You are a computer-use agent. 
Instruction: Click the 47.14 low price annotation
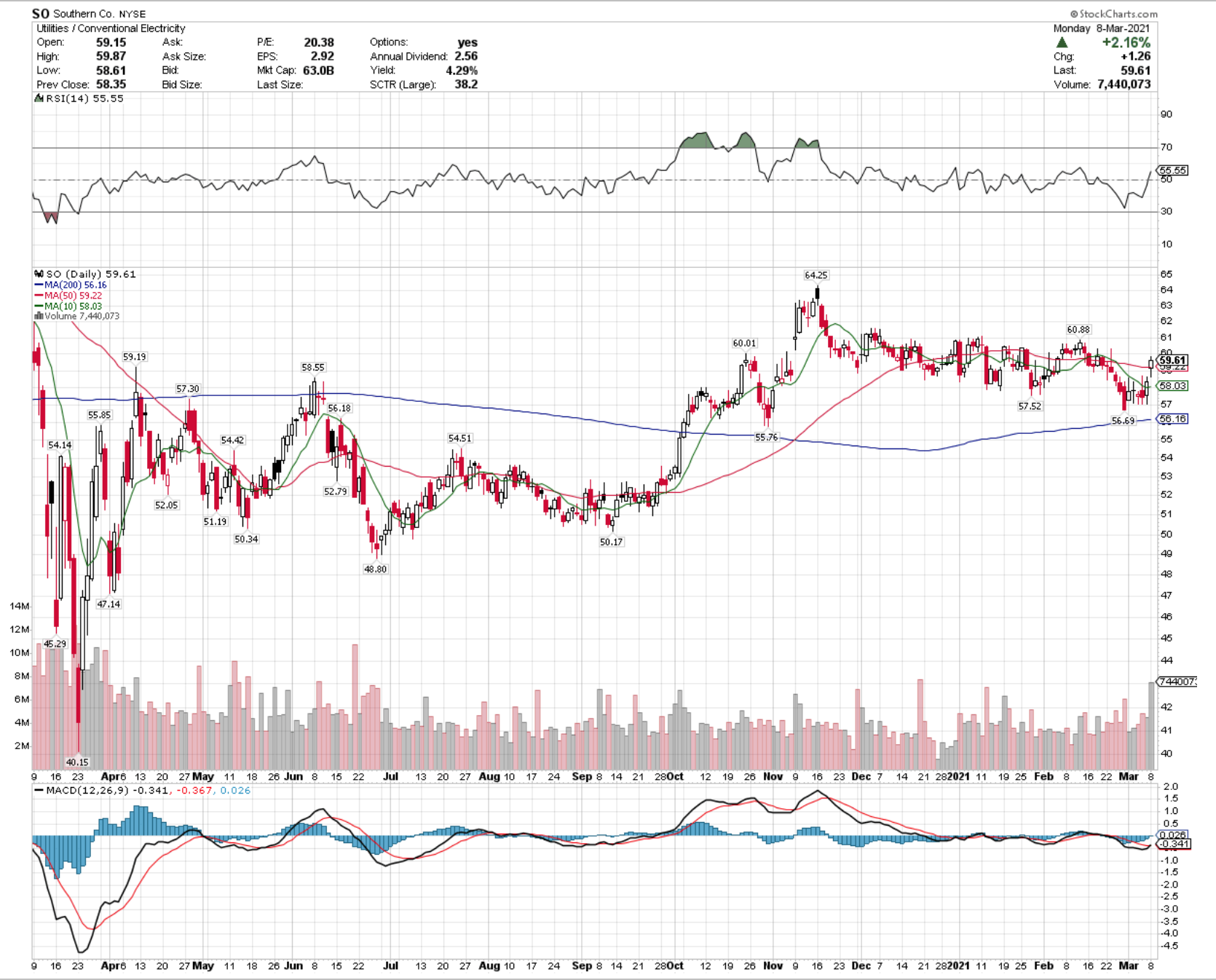pyautogui.click(x=108, y=604)
